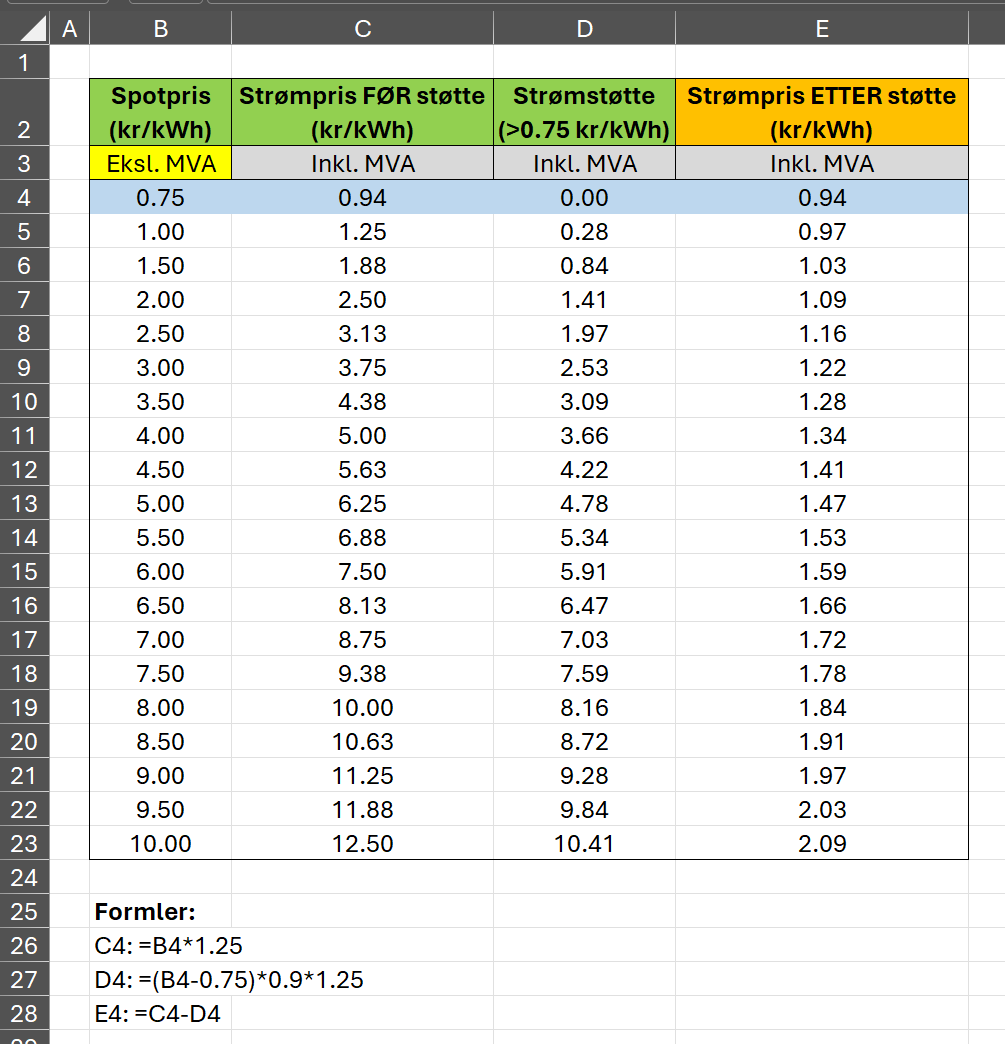This screenshot has height=1044, width=1005.
Task: Select cell C19 with value 10.00
Action: [362, 707]
